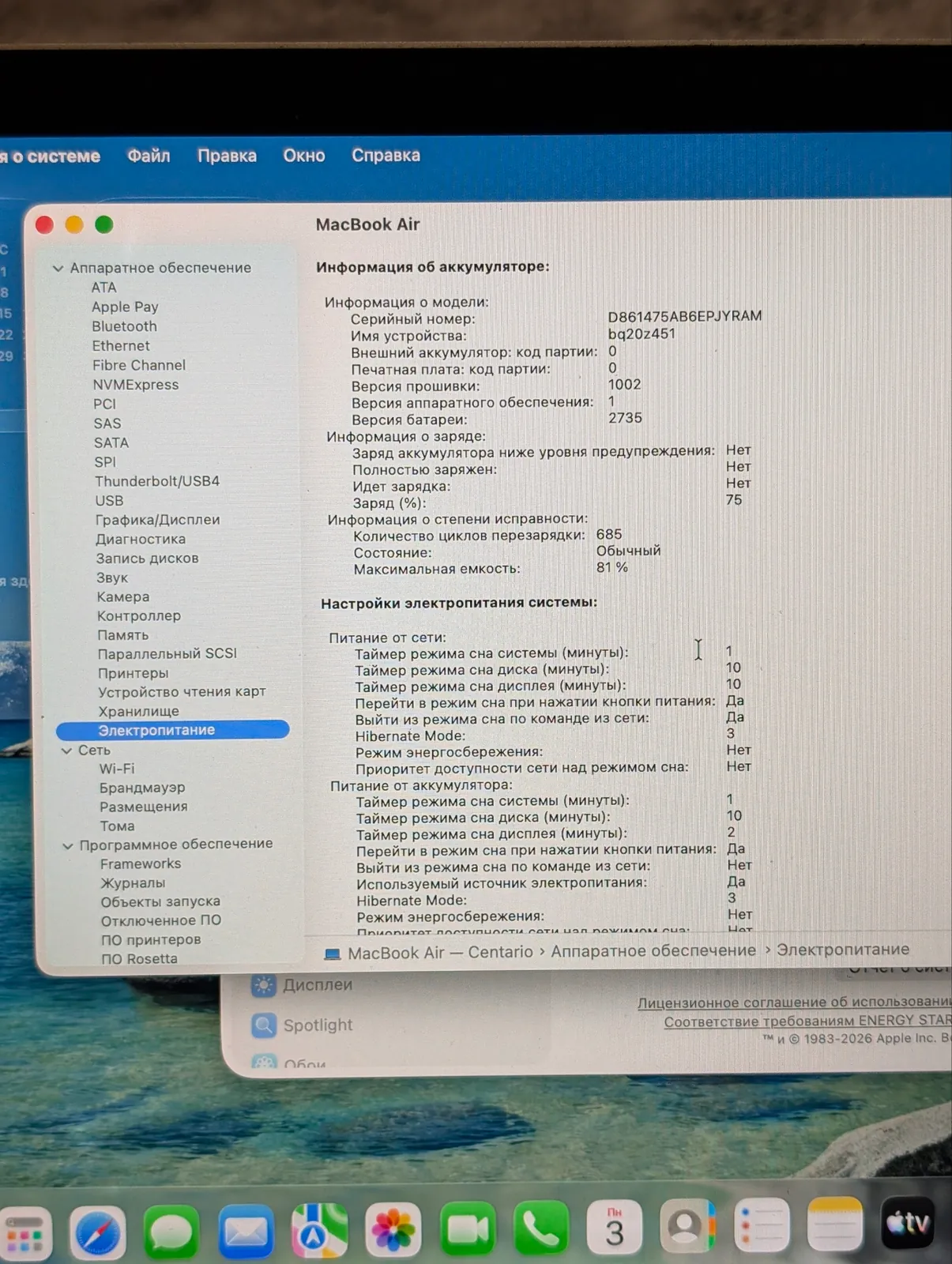Click battery Состояние value Обычный
The image size is (952, 1264).
click(x=628, y=551)
